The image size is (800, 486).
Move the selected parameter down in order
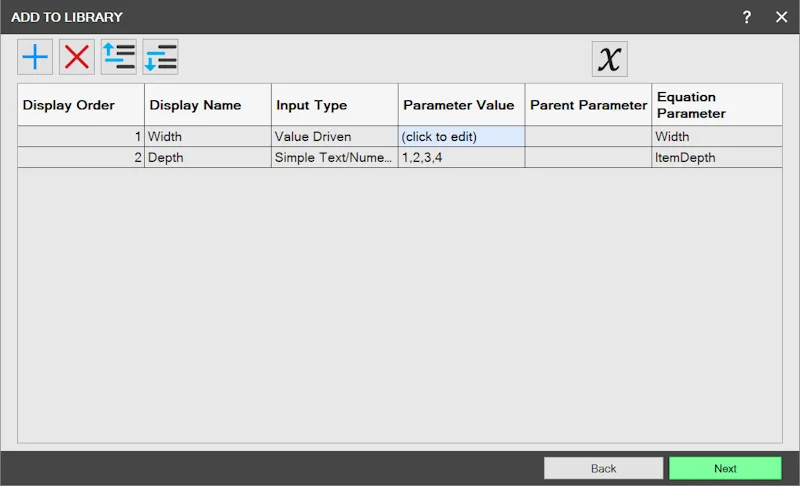point(160,57)
